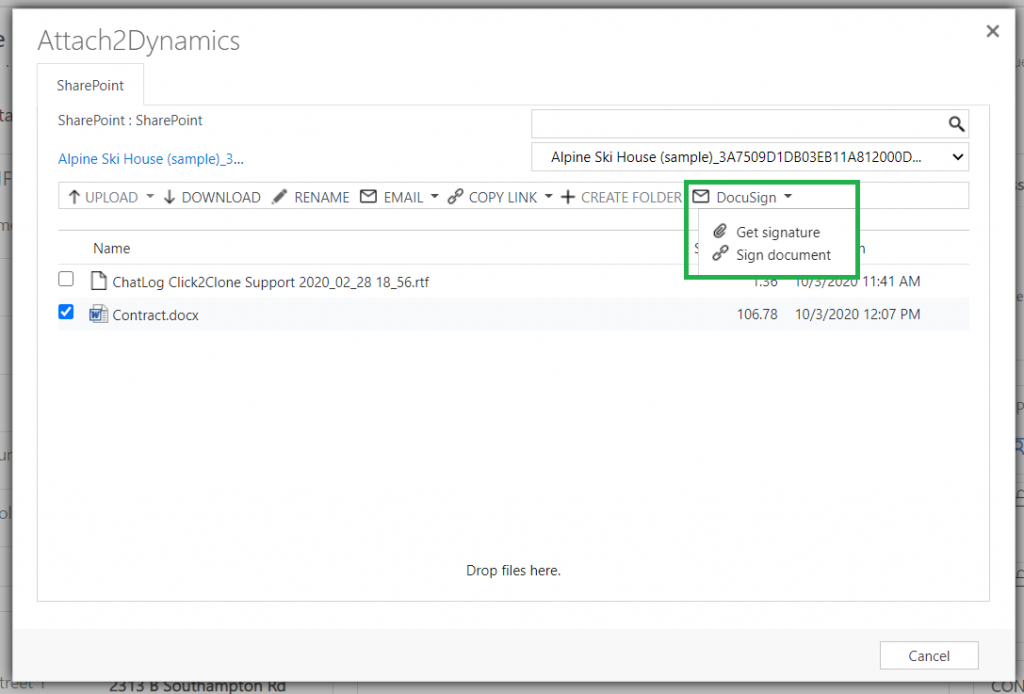This screenshot has height=694, width=1024.
Task: Click inside the search input field
Action: click(730, 123)
